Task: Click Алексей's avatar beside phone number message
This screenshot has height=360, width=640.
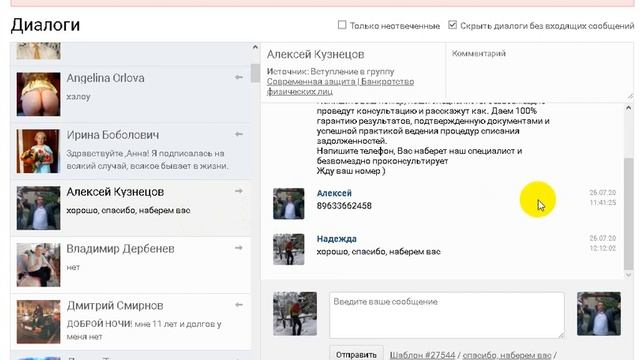Action: pos(289,204)
